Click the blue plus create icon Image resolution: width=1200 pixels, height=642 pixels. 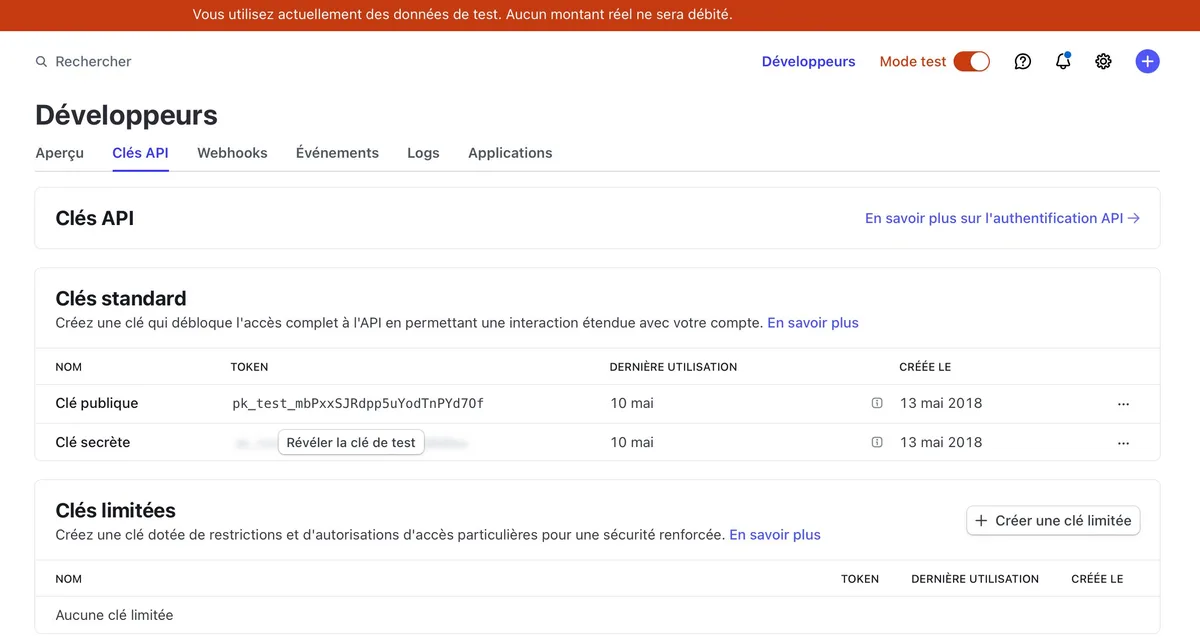pos(1147,61)
